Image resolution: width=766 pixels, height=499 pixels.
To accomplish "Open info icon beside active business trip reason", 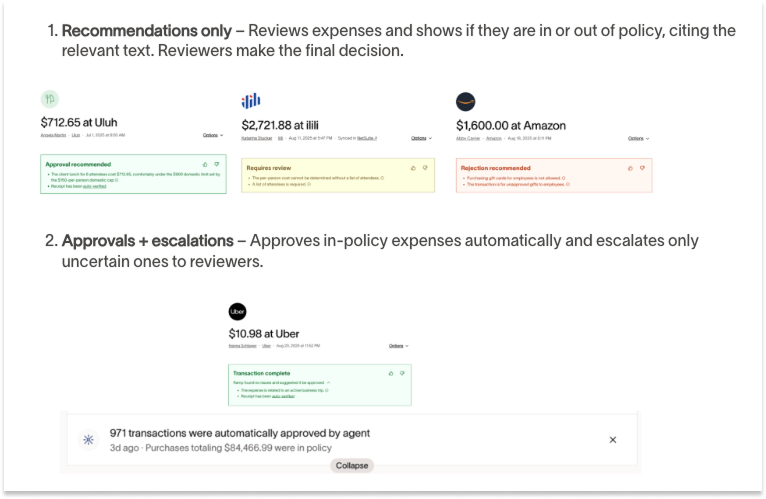I will click(327, 391).
